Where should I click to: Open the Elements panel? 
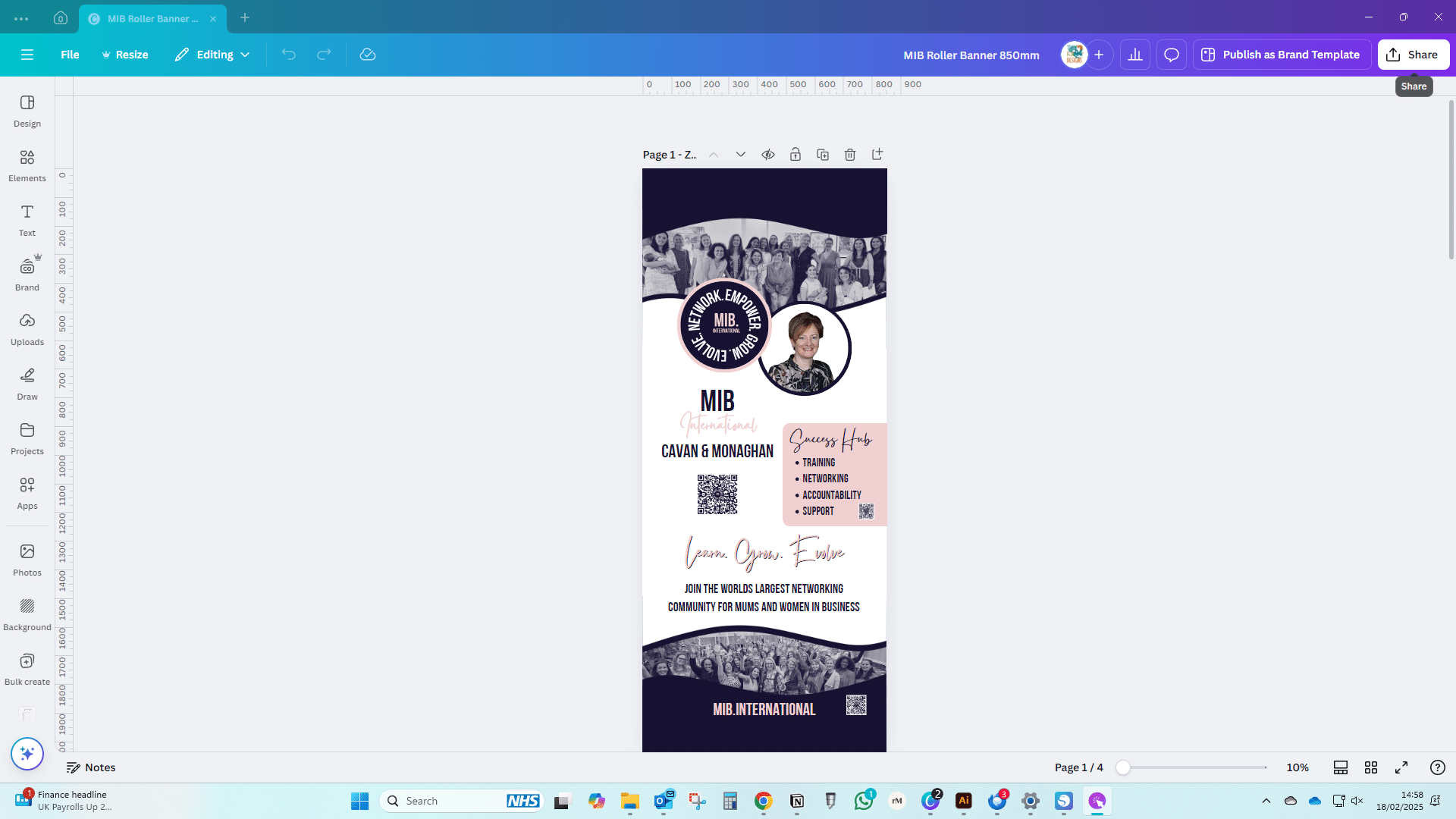pos(27,165)
